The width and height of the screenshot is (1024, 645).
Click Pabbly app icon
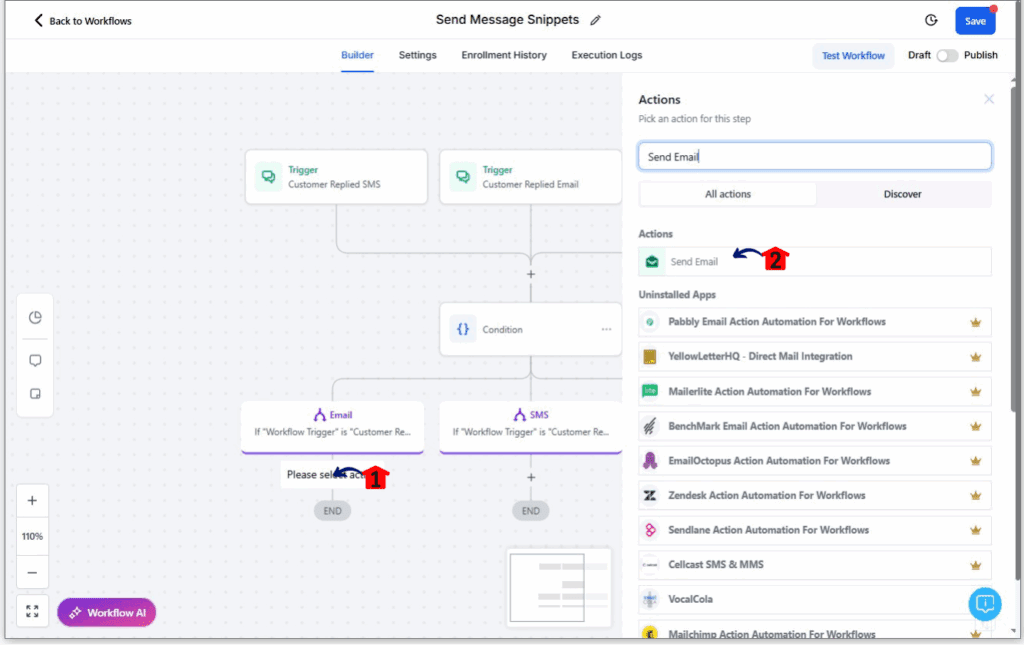click(650, 322)
